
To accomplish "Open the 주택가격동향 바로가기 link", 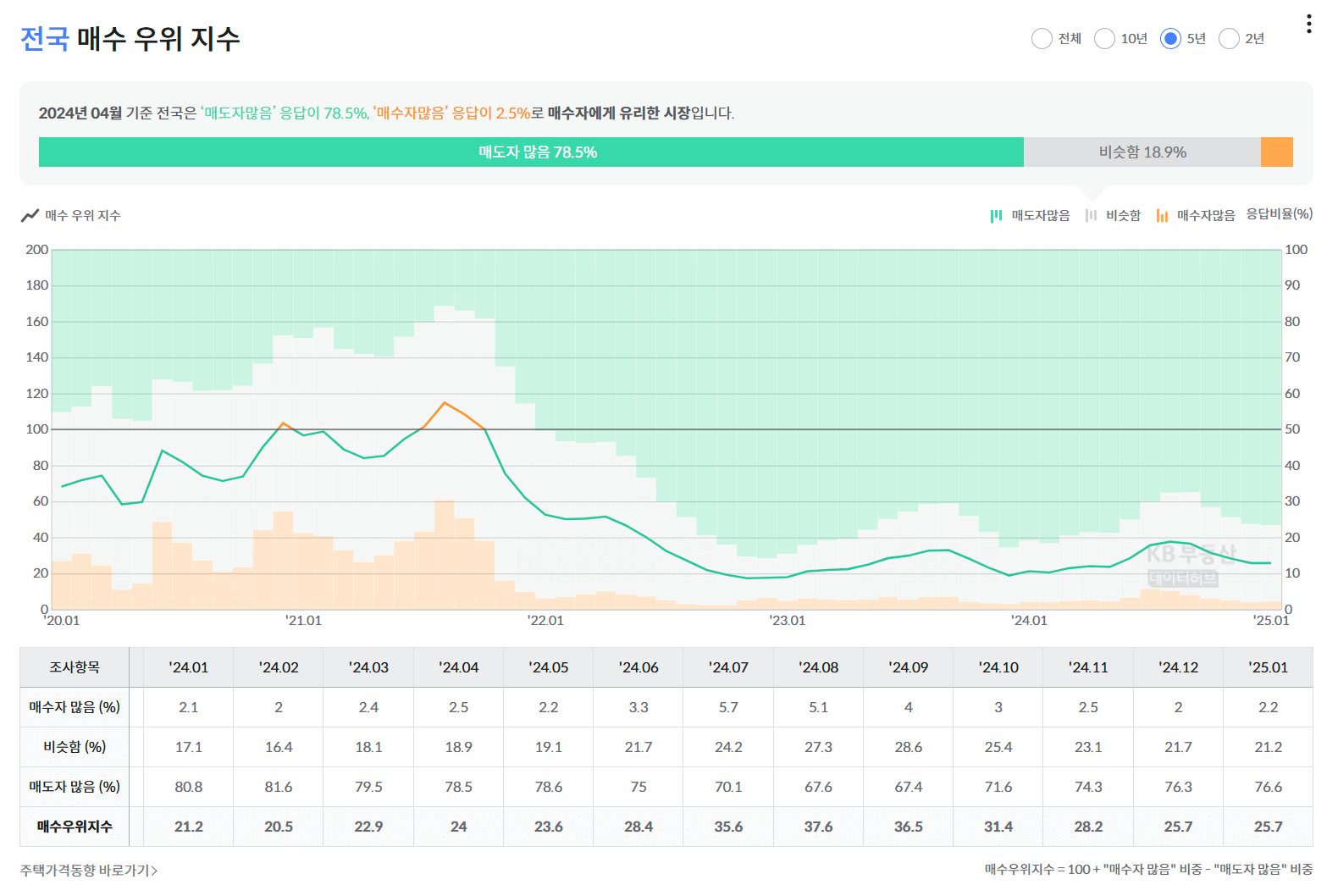I will [x=89, y=870].
